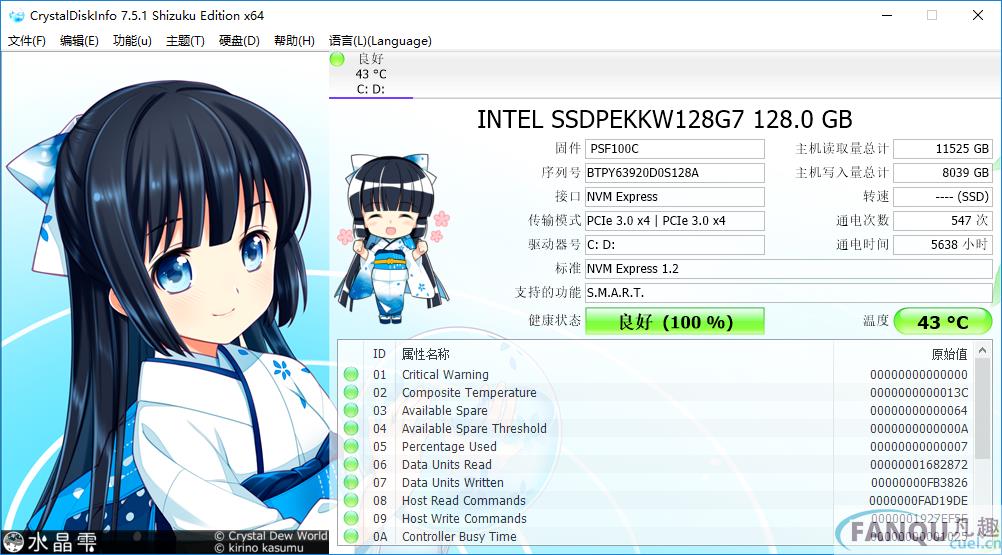
Task: Click host writes total value 8039 GB
Action: coord(943,172)
